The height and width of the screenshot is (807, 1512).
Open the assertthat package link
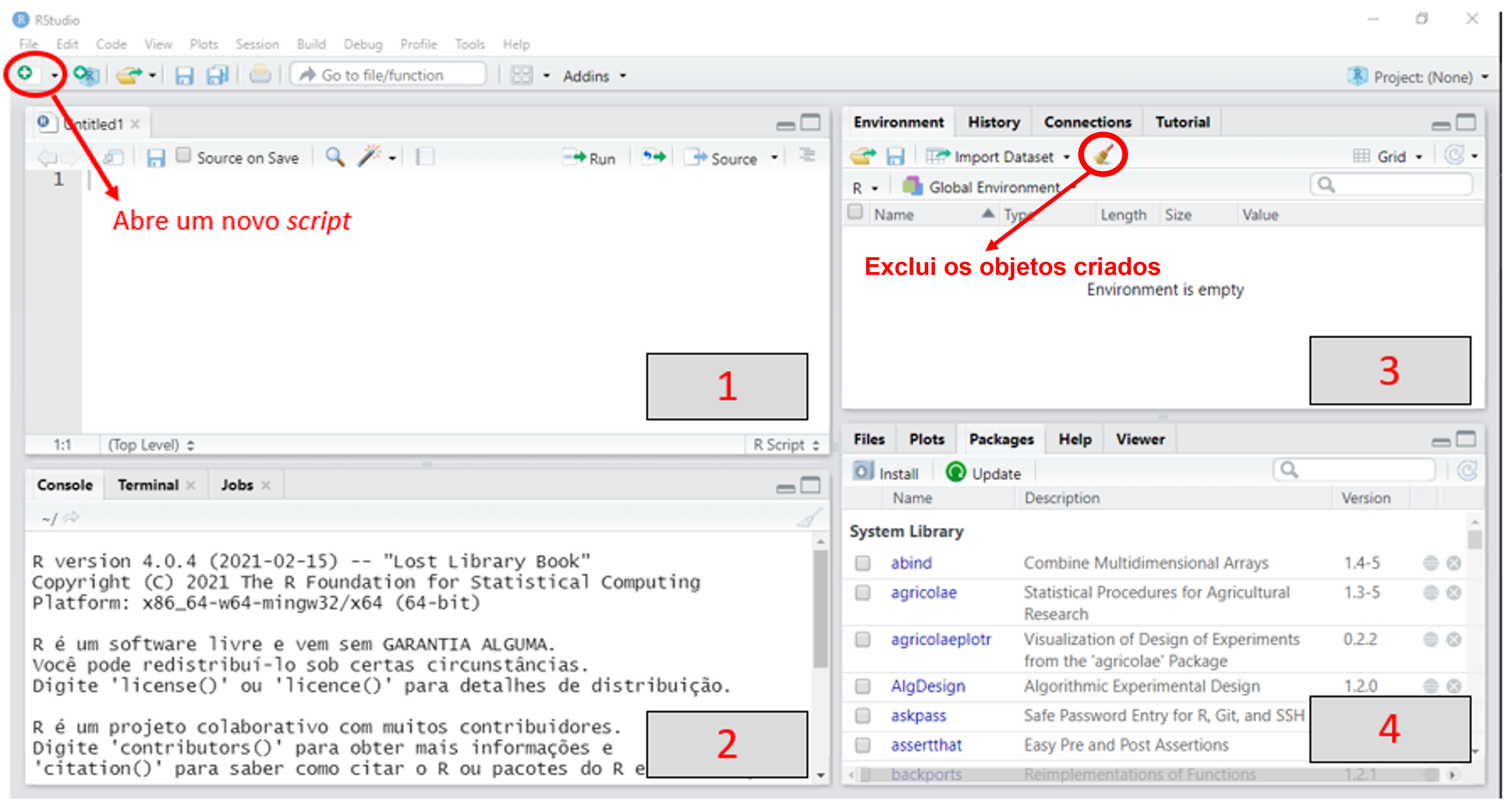[926, 745]
